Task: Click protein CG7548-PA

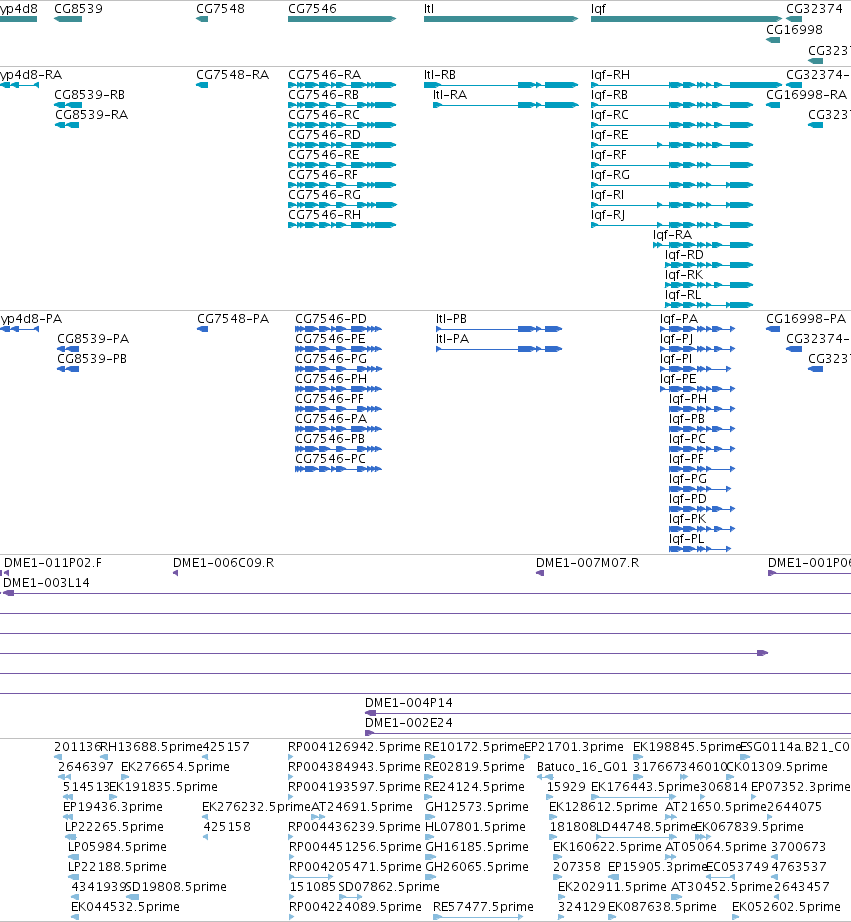Action: coord(233,319)
